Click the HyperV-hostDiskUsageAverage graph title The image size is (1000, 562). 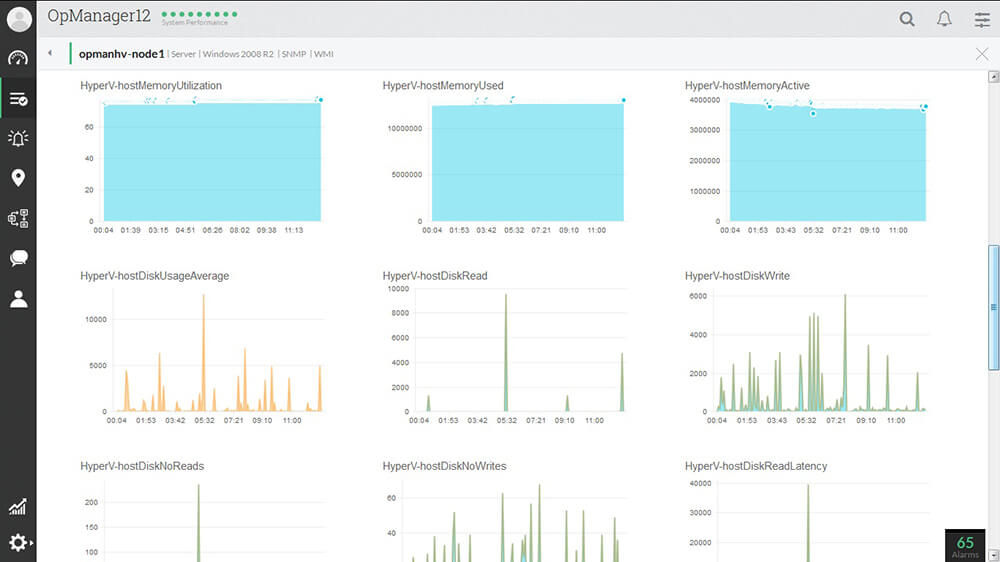(154, 276)
